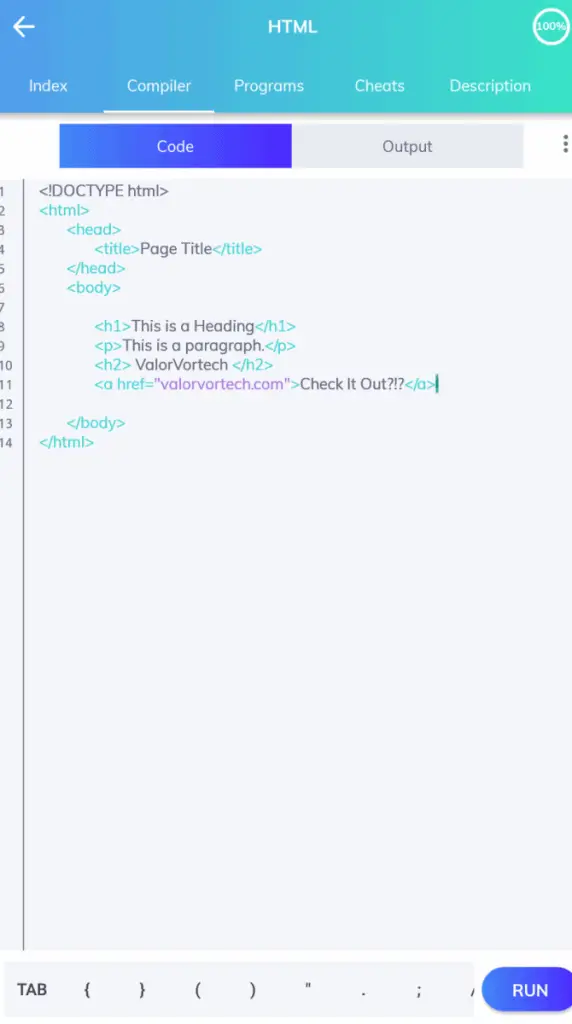Tap the back arrow icon
This screenshot has height=1024, width=572.
click(x=24, y=27)
